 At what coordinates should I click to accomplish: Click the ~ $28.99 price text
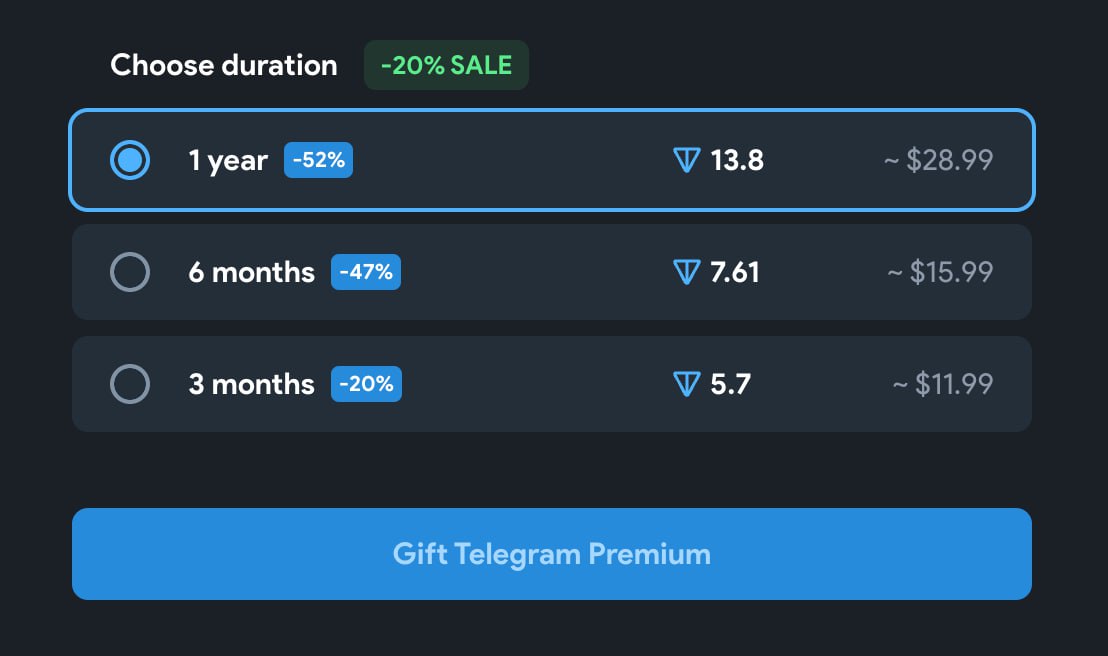tap(938, 160)
